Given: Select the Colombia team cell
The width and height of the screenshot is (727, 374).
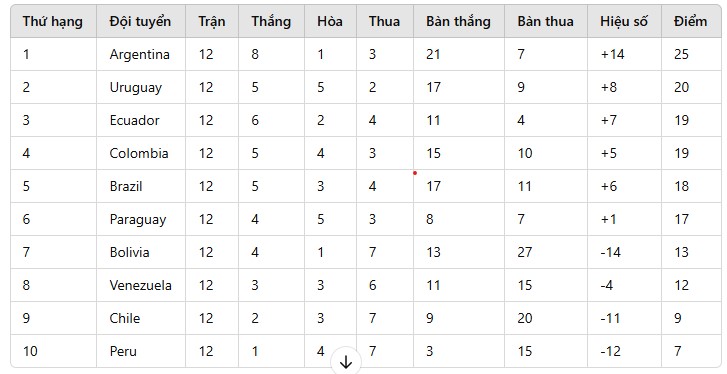Looking at the screenshot, I should click(141, 153).
